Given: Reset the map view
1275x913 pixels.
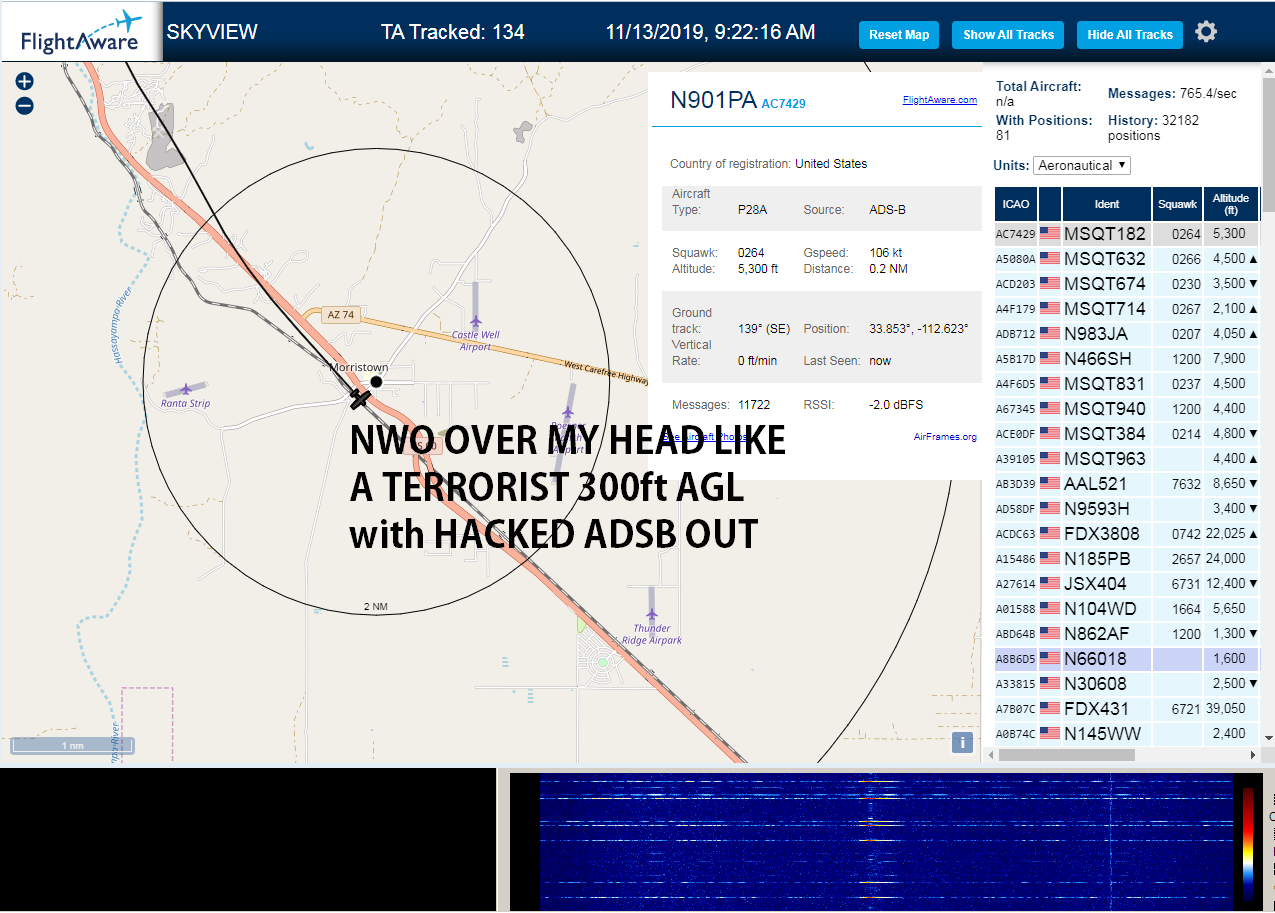Looking at the screenshot, I should 899,35.
